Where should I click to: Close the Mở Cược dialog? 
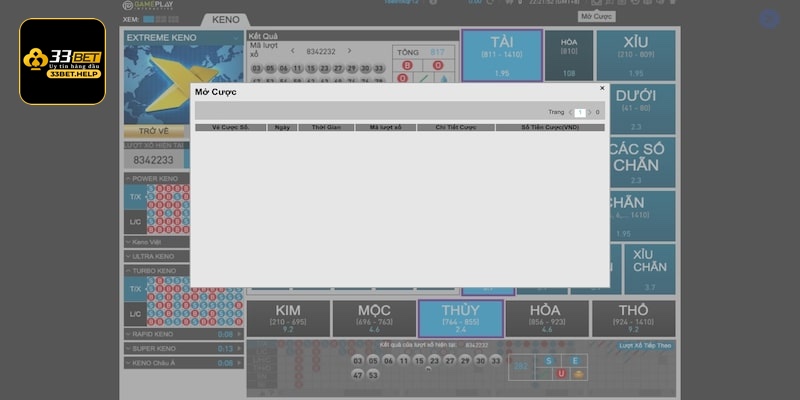click(x=602, y=88)
